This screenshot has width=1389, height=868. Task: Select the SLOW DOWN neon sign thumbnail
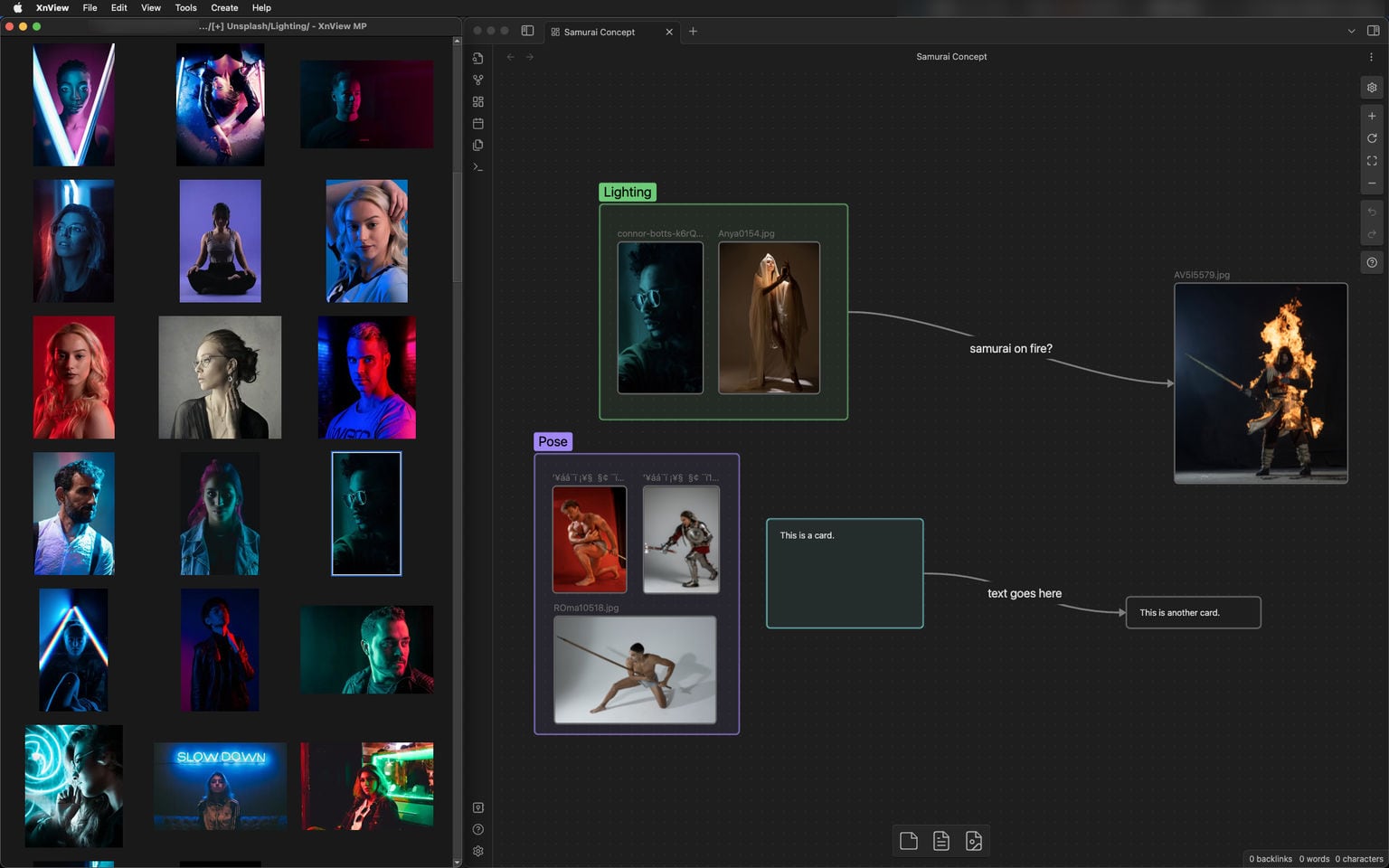click(220, 786)
